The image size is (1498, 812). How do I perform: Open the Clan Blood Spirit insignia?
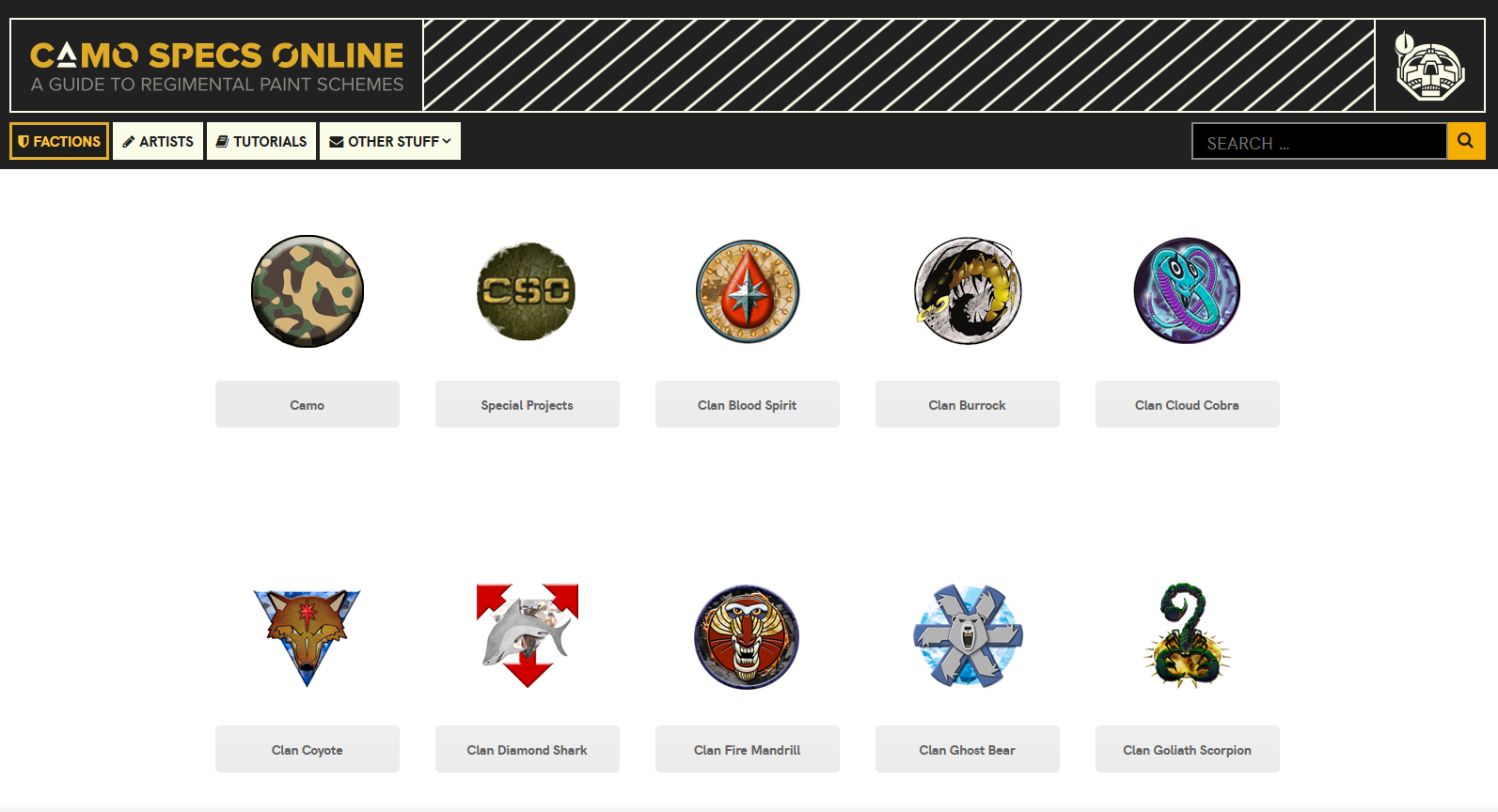pos(748,291)
